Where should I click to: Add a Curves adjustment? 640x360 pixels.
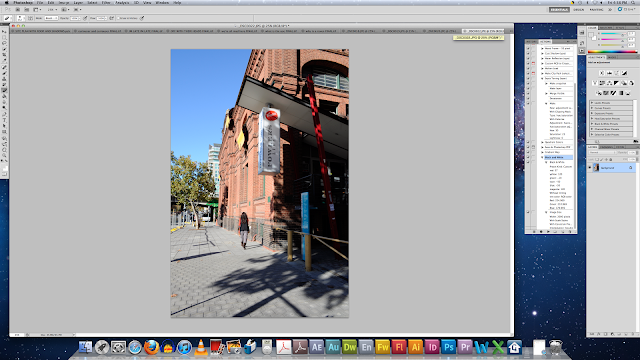pos(617,73)
